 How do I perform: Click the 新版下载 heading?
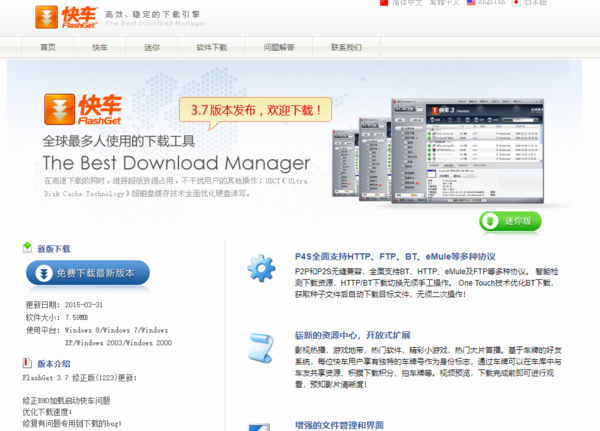(54, 249)
